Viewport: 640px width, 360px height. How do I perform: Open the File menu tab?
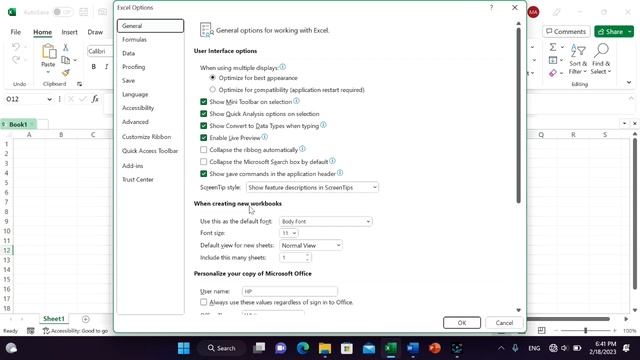pos(16,32)
